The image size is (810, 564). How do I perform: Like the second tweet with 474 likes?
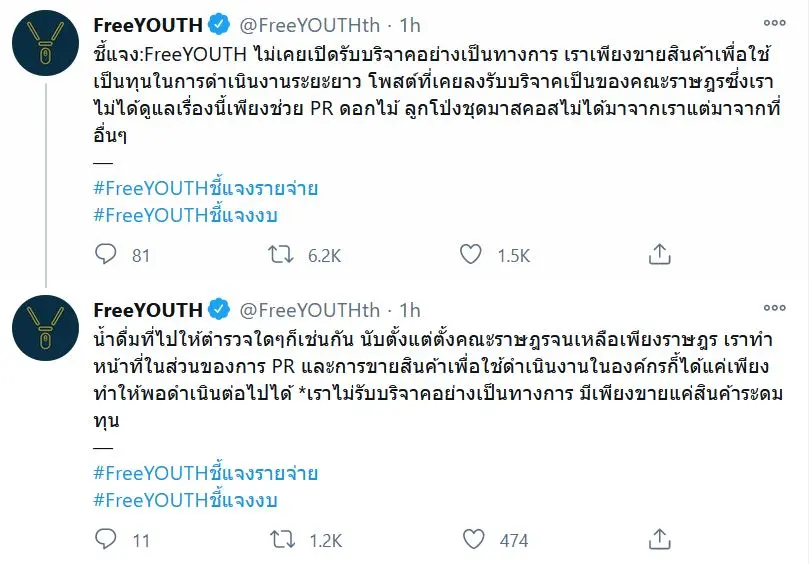(x=471, y=540)
